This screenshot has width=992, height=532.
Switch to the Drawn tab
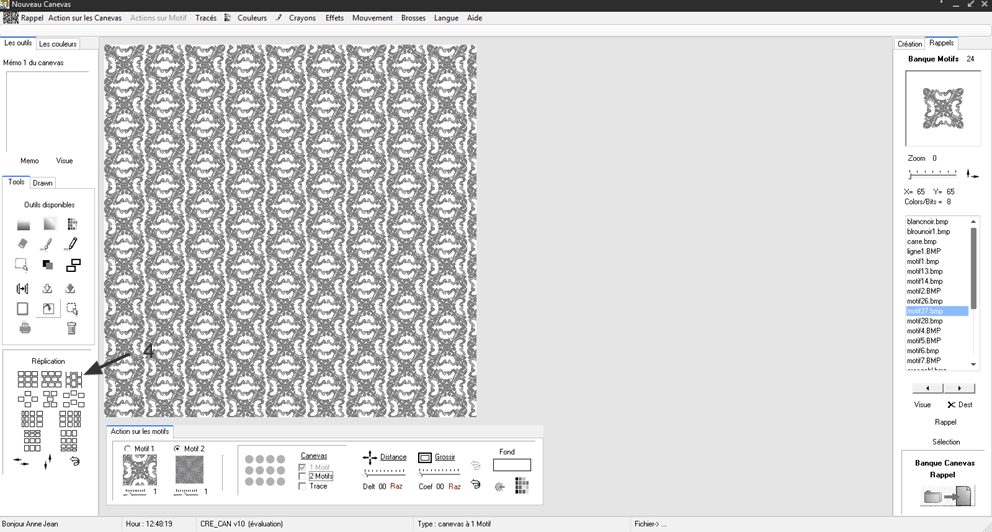point(43,183)
